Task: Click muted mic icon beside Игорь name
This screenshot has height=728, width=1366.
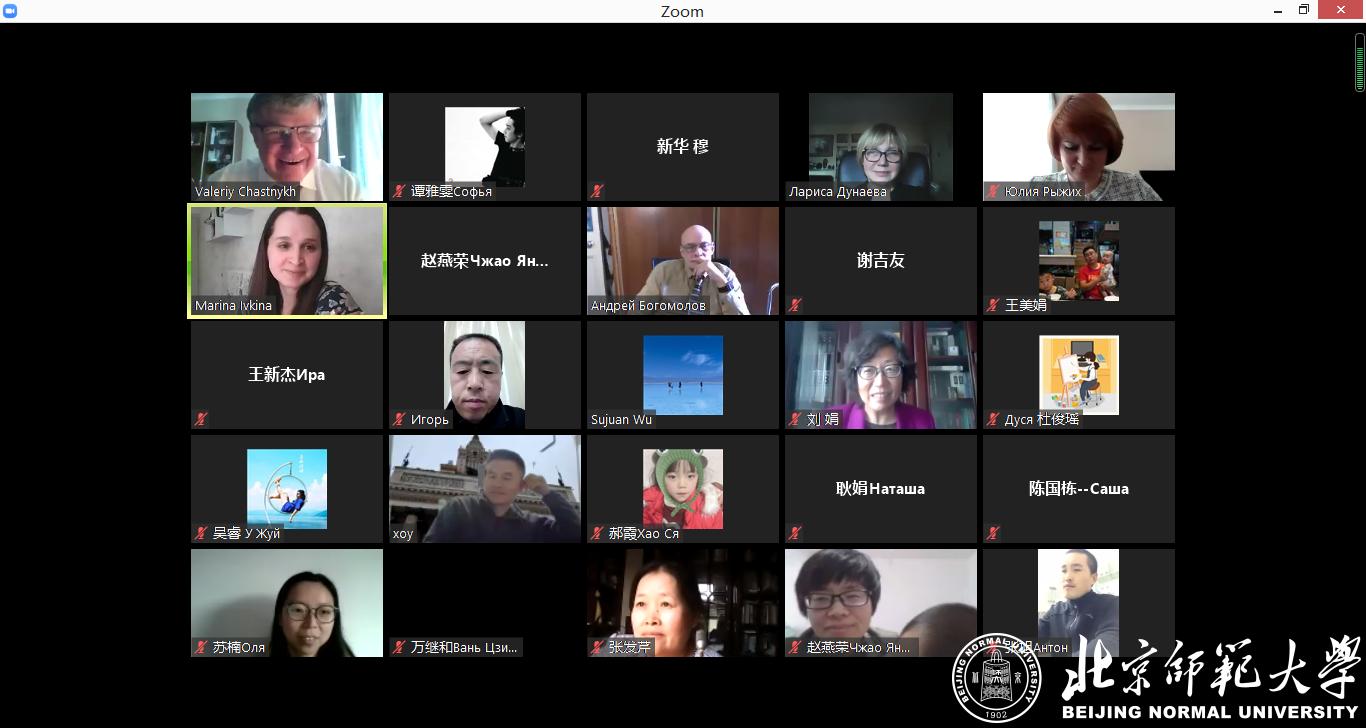Action: point(400,419)
